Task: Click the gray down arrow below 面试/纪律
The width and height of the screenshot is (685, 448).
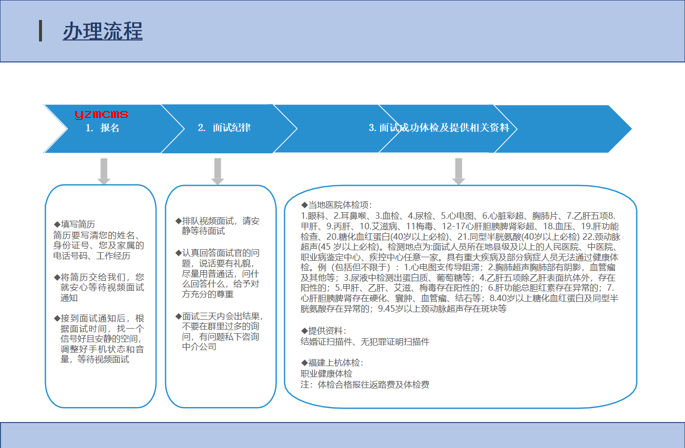Action: tap(224, 171)
